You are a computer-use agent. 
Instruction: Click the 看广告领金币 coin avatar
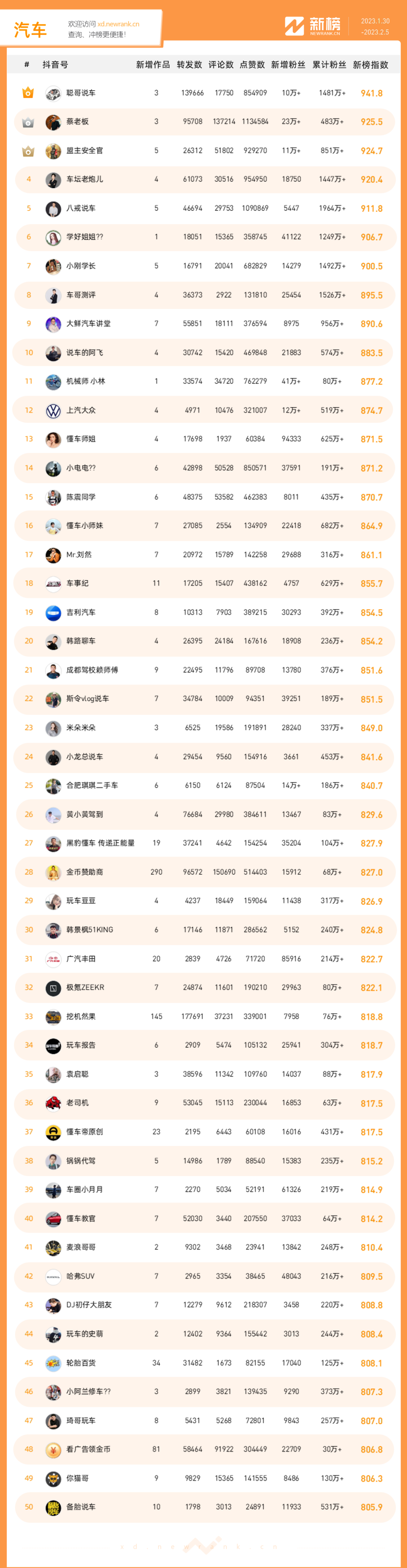[x=54, y=1450]
